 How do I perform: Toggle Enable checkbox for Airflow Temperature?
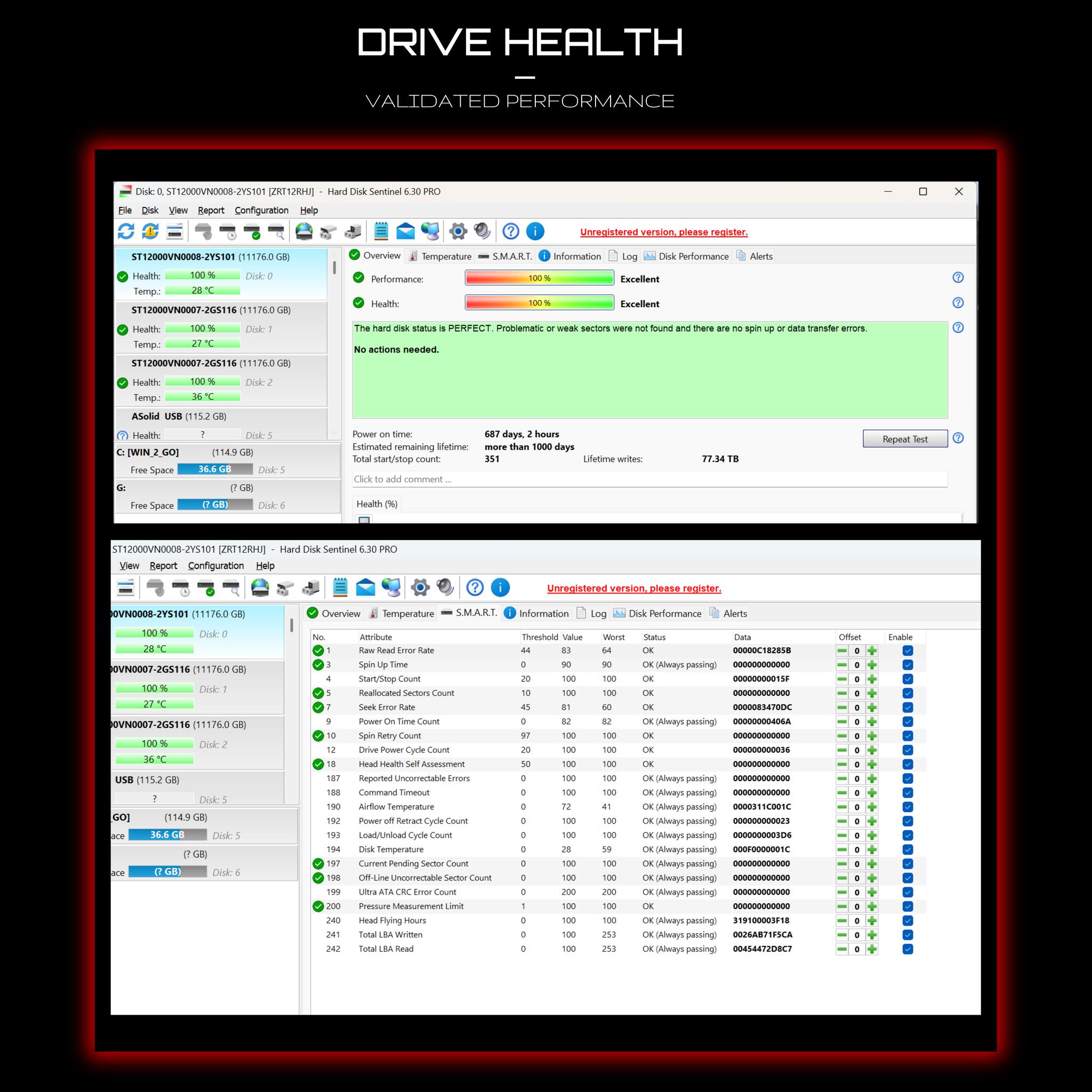[x=908, y=807]
